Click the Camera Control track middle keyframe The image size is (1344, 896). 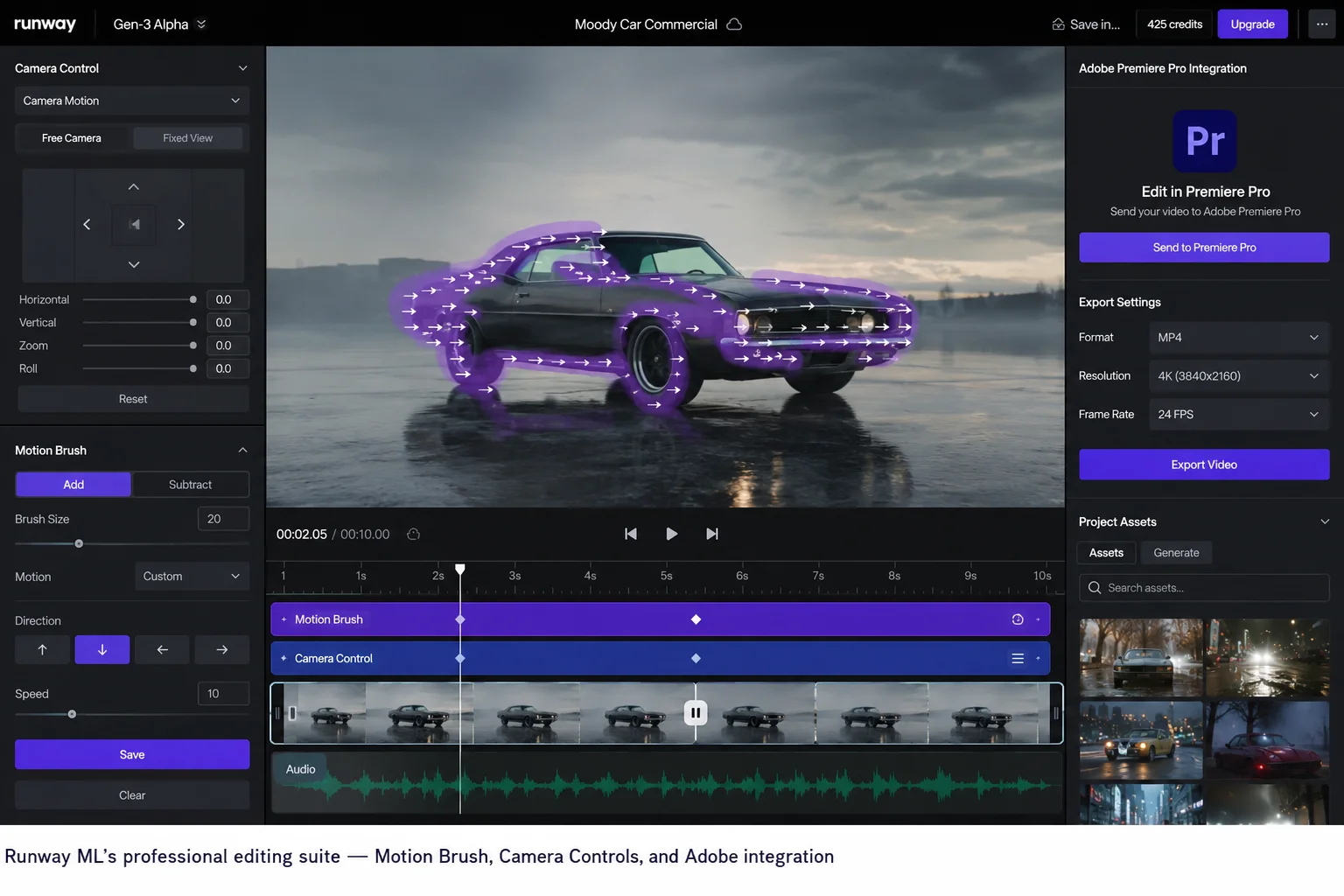point(696,659)
